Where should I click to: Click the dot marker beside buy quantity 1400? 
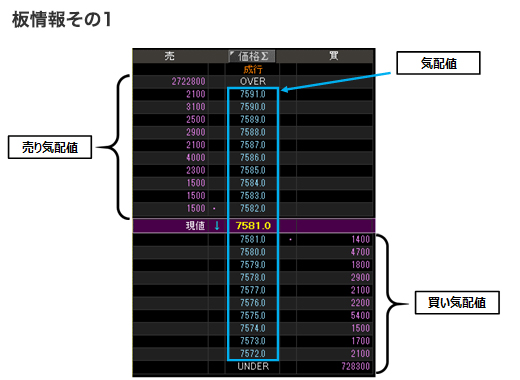coord(290,239)
